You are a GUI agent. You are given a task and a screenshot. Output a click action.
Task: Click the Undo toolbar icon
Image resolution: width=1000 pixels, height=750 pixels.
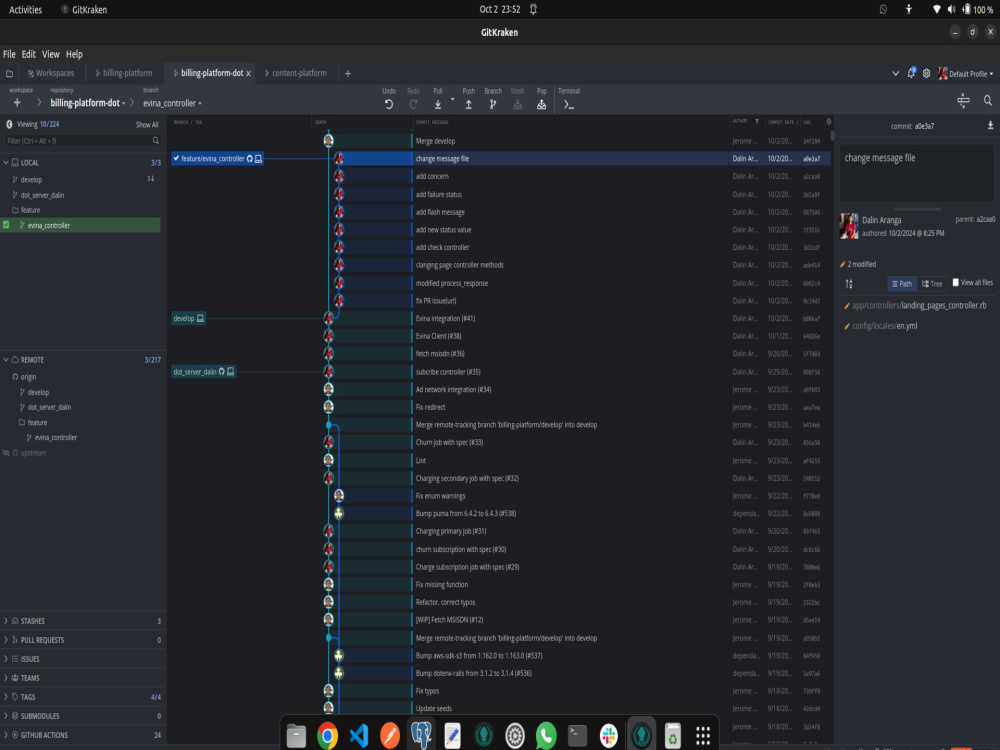click(x=388, y=105)
